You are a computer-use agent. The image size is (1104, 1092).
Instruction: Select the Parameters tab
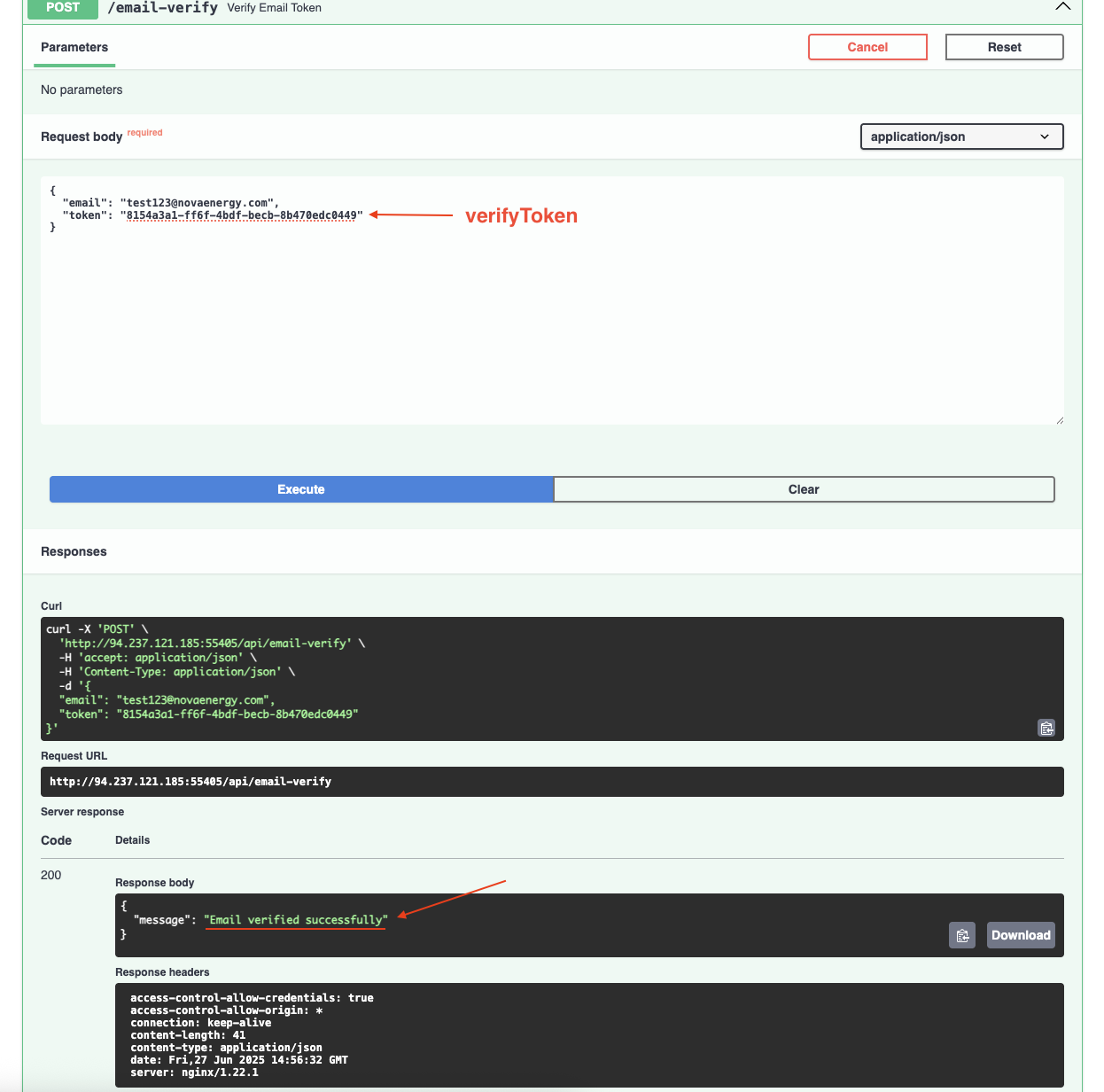coord(74,47)
